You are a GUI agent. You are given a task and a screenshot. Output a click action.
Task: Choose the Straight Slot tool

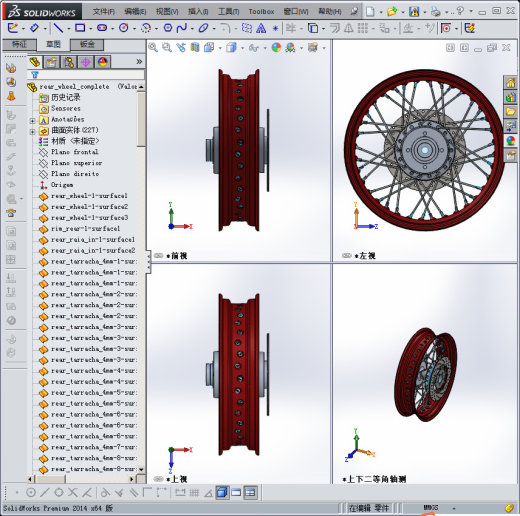(102, 28)
